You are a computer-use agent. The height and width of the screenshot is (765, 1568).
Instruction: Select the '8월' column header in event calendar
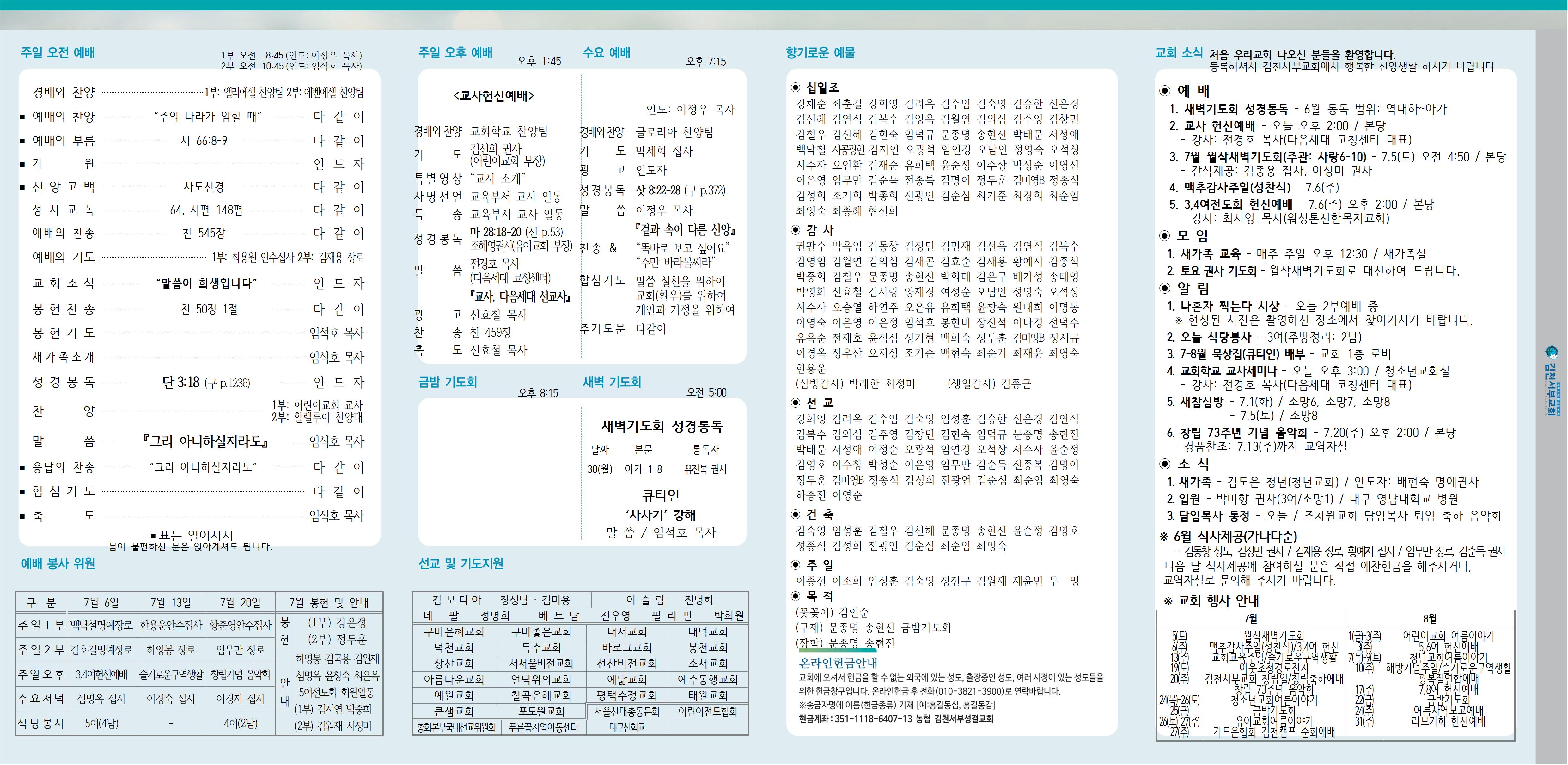1431,619
